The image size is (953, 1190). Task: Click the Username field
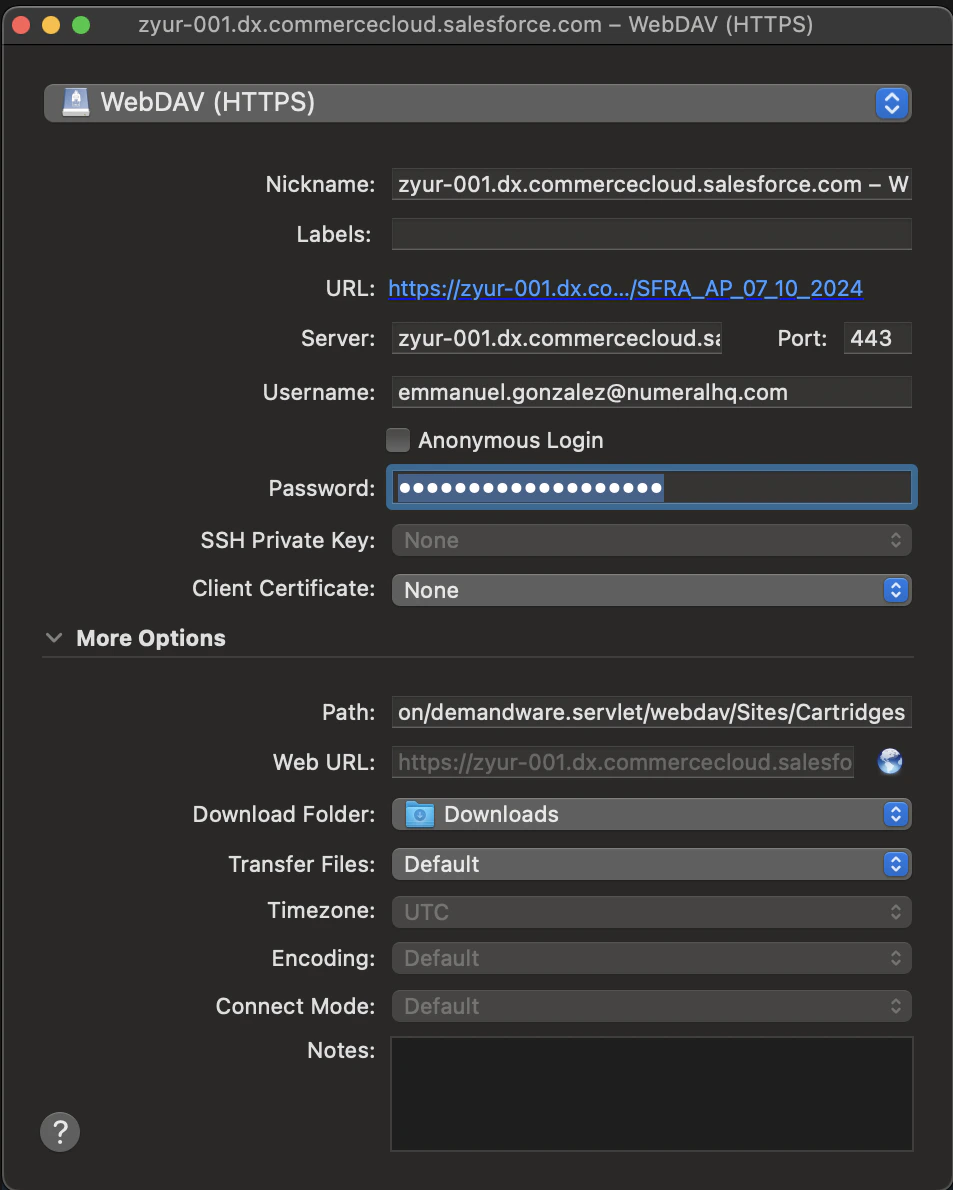(x=651, y=392)
